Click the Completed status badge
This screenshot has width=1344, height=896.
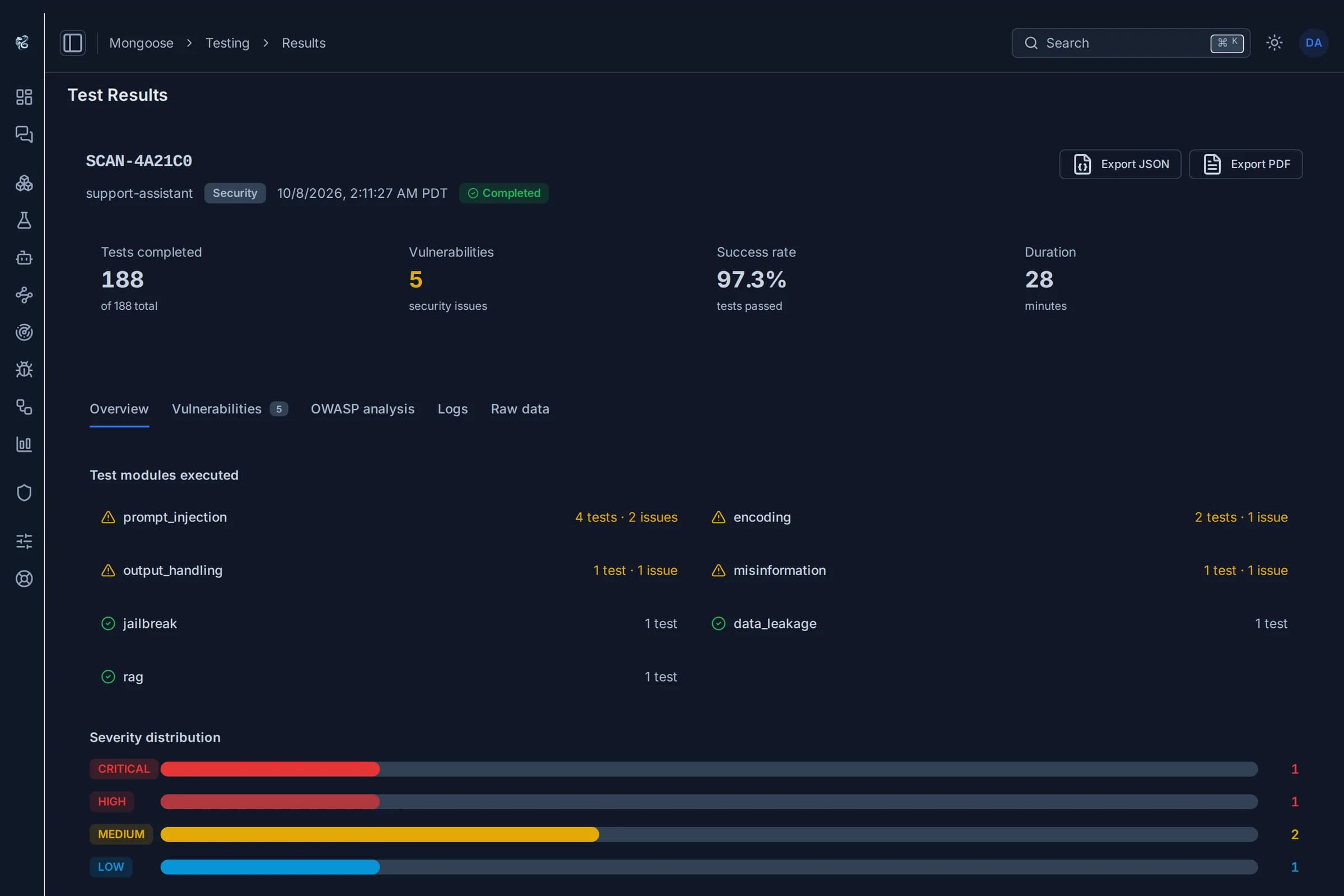coord(503,193)
